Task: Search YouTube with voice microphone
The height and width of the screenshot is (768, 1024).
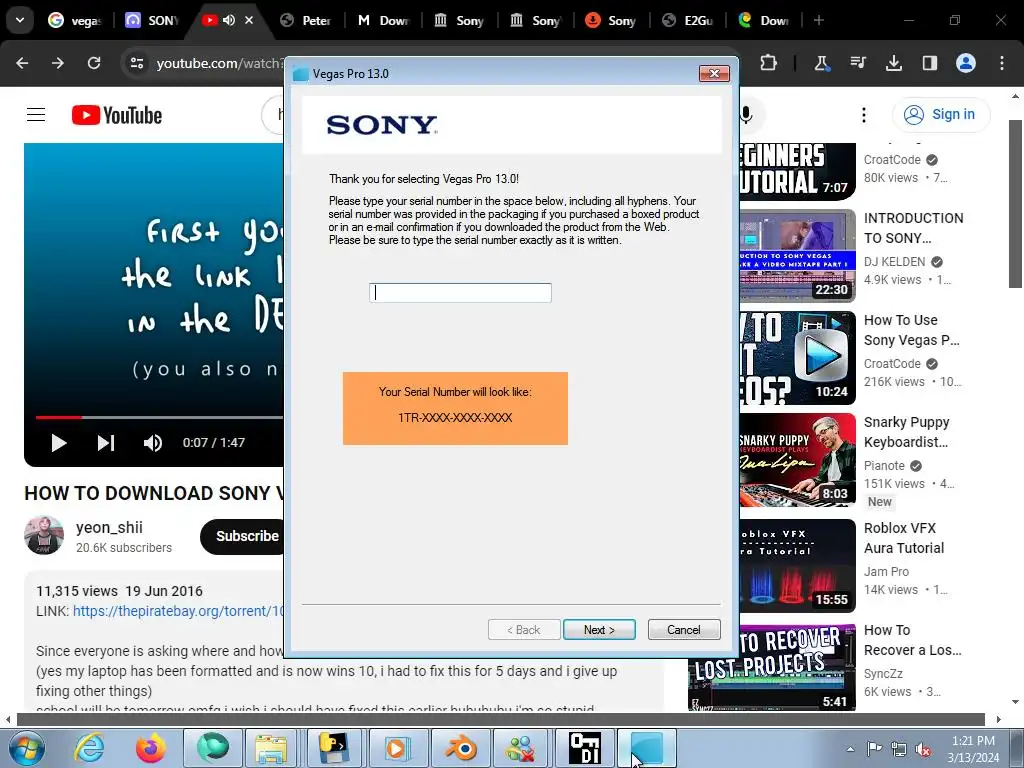Action: (x=746, y=115)
